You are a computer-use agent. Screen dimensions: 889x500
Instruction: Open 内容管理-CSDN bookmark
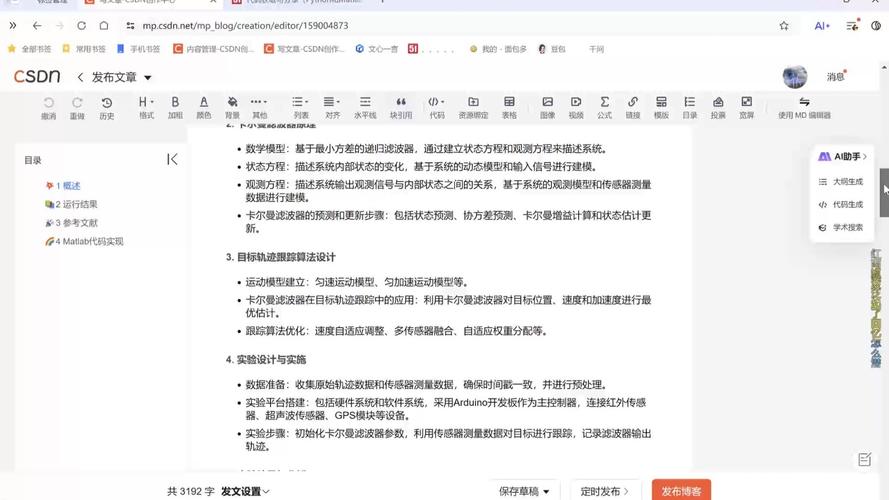213,49
